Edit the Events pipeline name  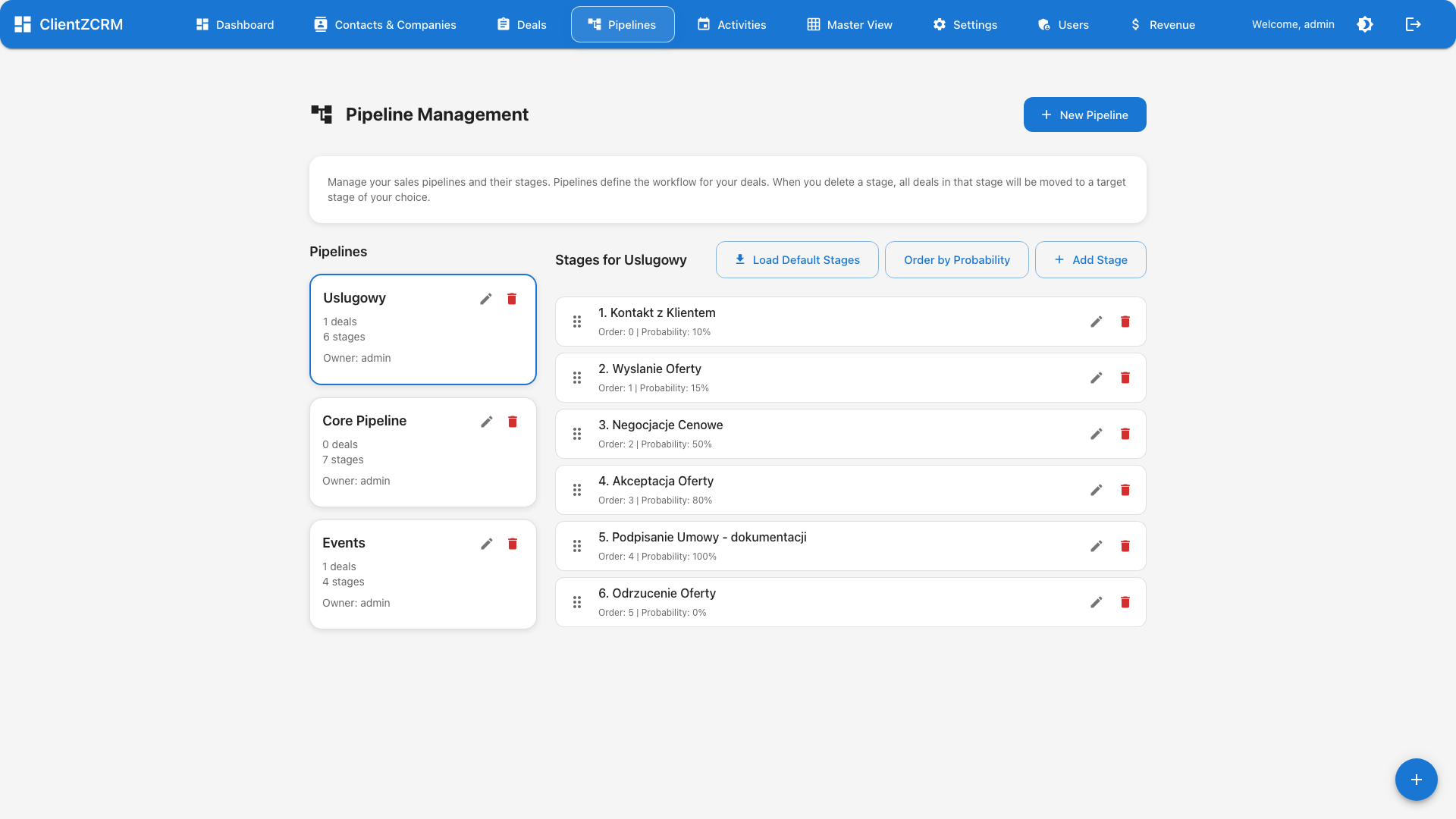point(486,544)
